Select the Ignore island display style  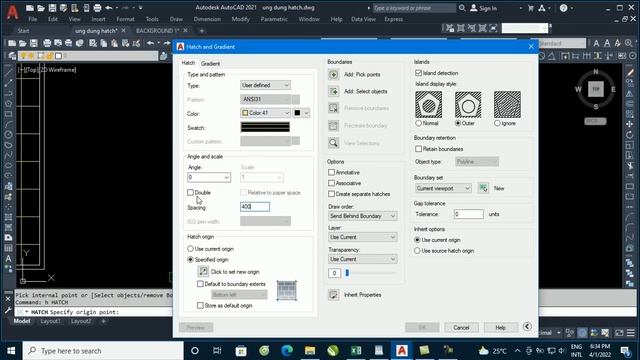tap(497, 123)
